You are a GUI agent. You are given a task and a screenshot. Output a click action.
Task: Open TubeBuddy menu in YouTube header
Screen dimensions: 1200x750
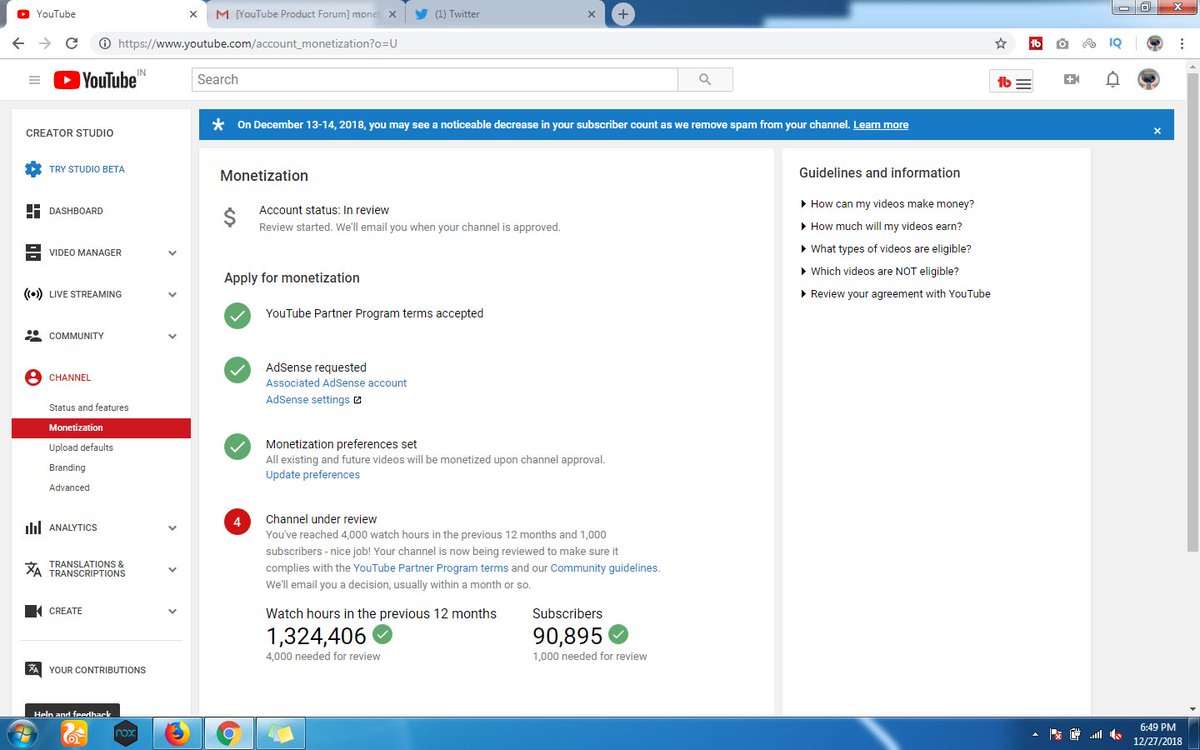[1013, 83]
